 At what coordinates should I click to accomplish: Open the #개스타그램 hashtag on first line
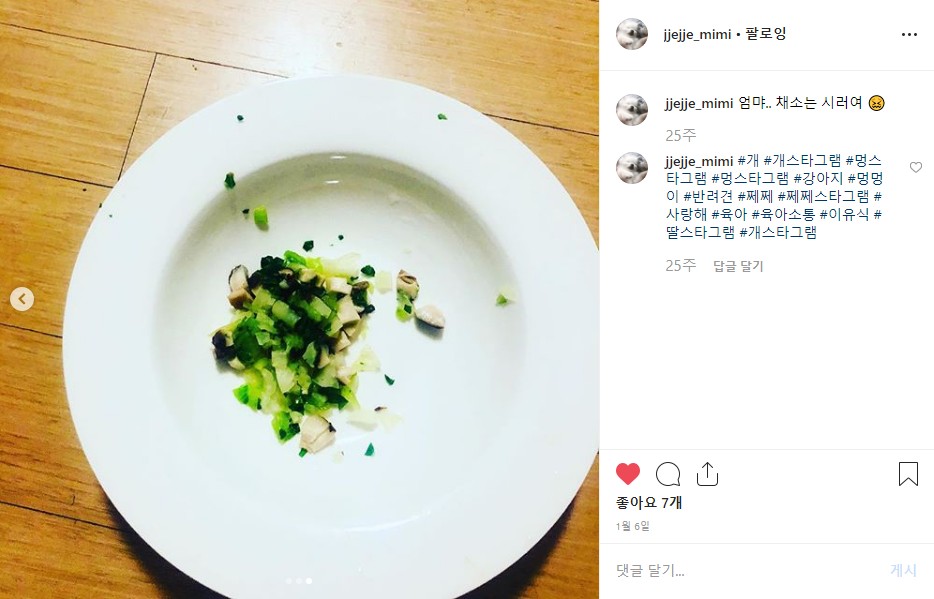coord(802,161)
